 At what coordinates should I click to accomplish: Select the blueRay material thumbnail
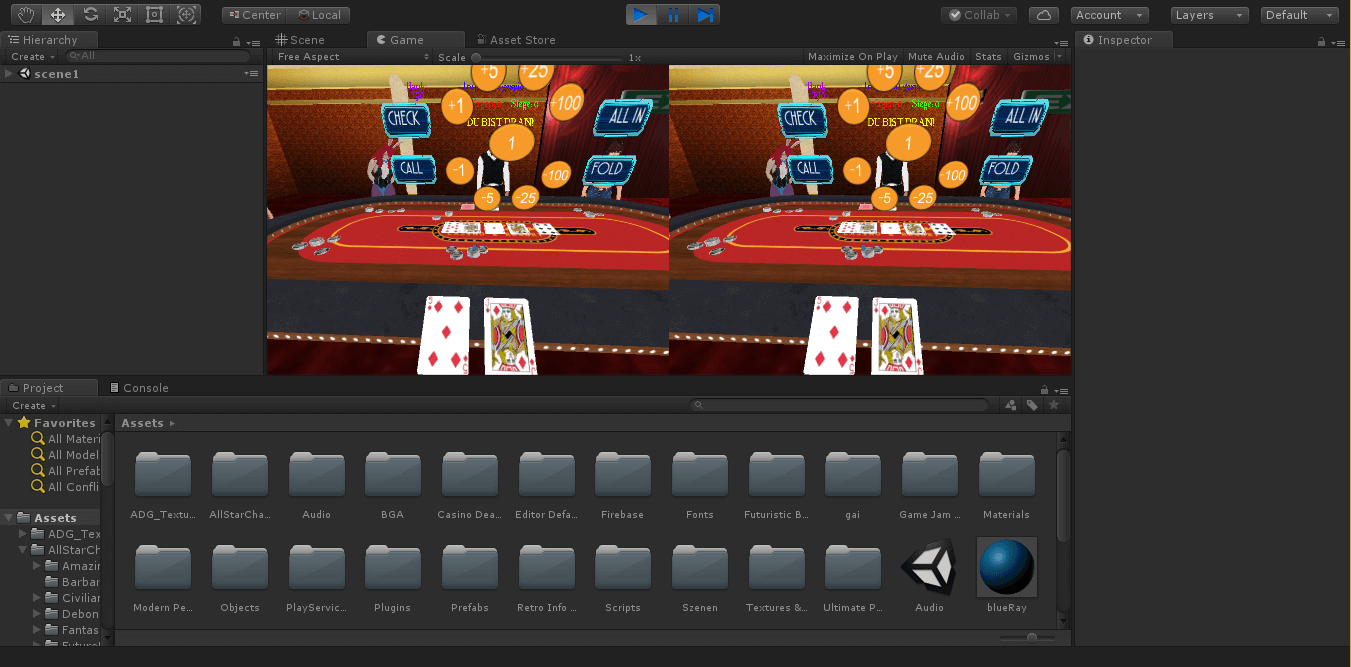point(1006,567)
